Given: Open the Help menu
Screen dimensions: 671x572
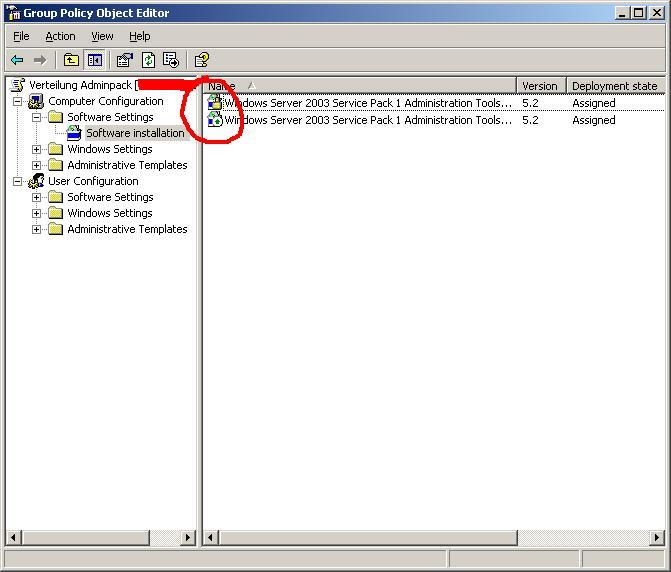Looking at the screenshot, I should coord(140,36).
